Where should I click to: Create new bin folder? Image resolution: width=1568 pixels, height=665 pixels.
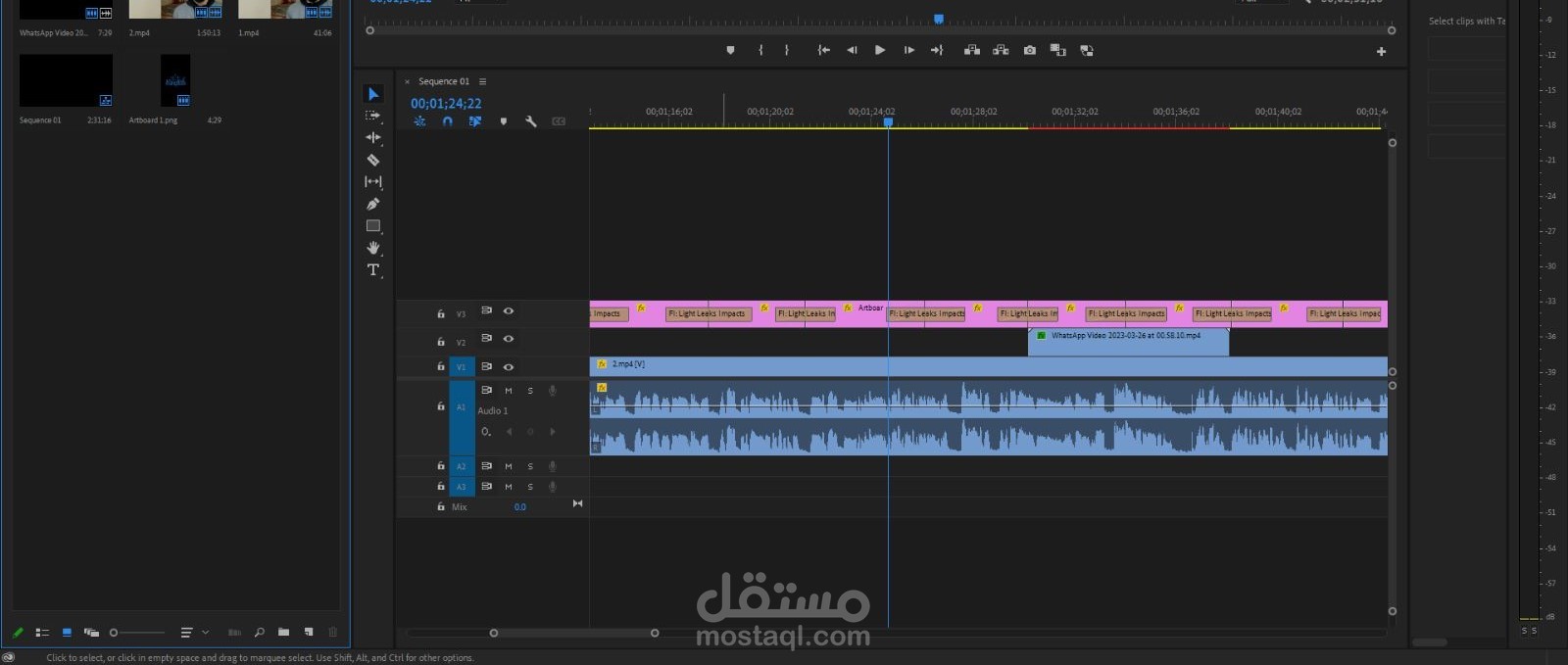click(x=283, y=633)
